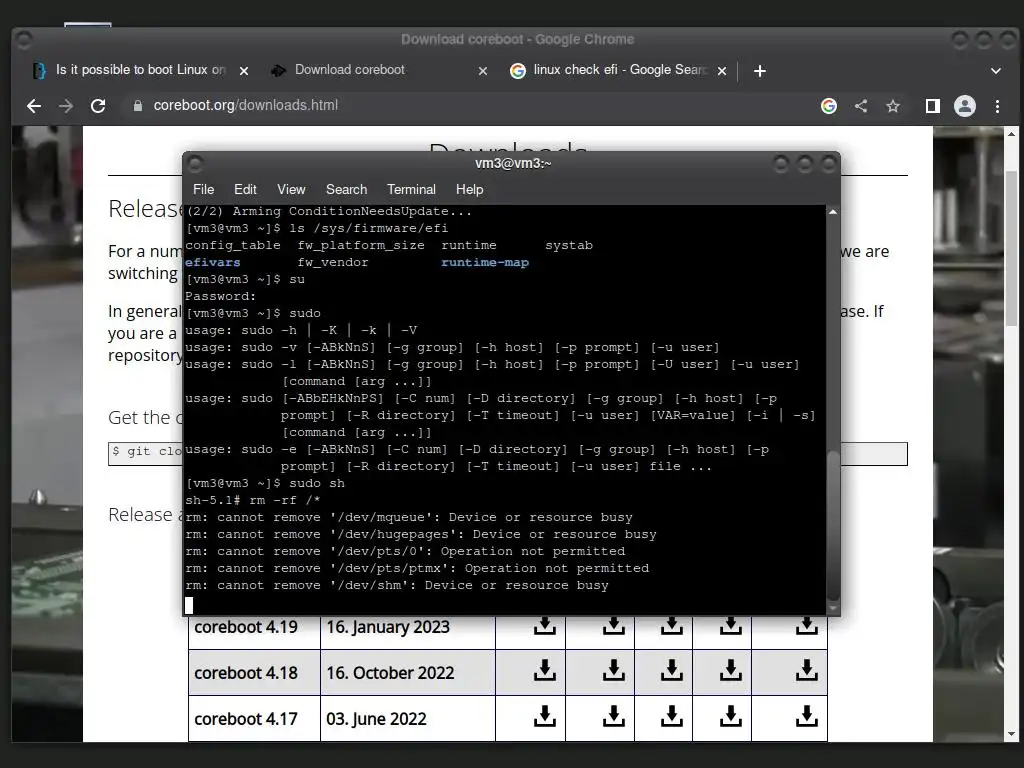
Task: Open a new tab with the plus button
Action: (x=760, y=71)
